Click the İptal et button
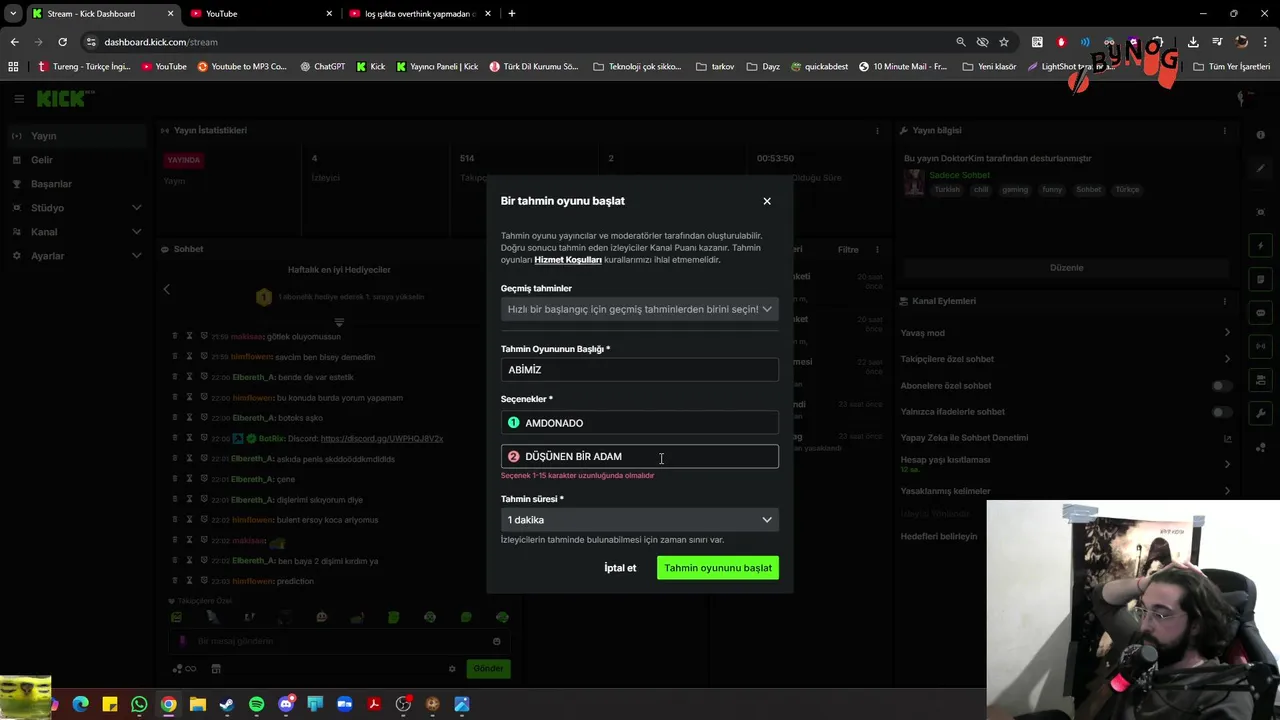This screenshot has height=720, width=1280. point(620,568)
